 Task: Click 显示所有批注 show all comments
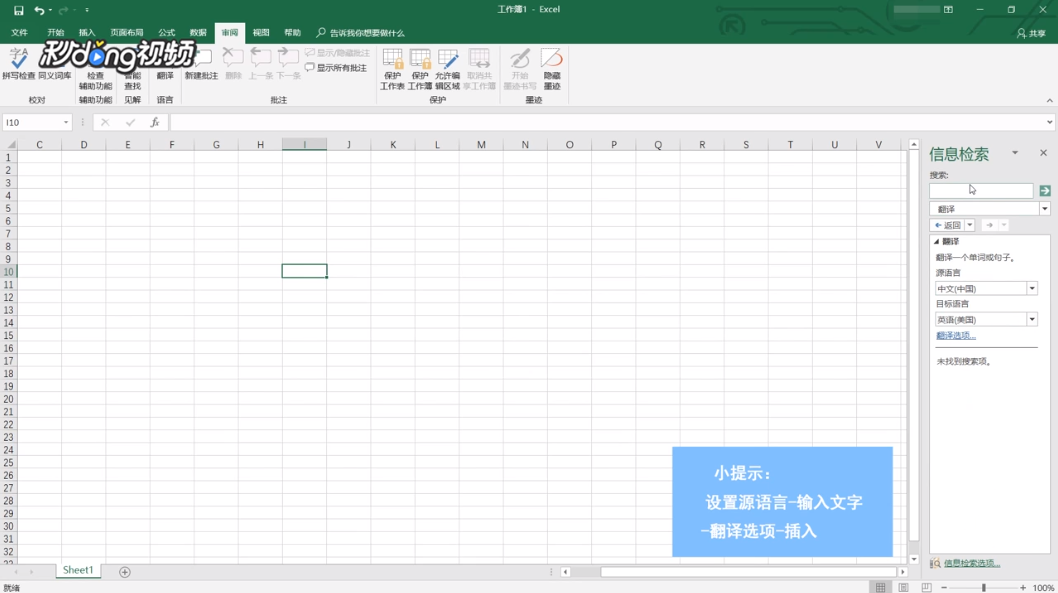coord(336,68)
